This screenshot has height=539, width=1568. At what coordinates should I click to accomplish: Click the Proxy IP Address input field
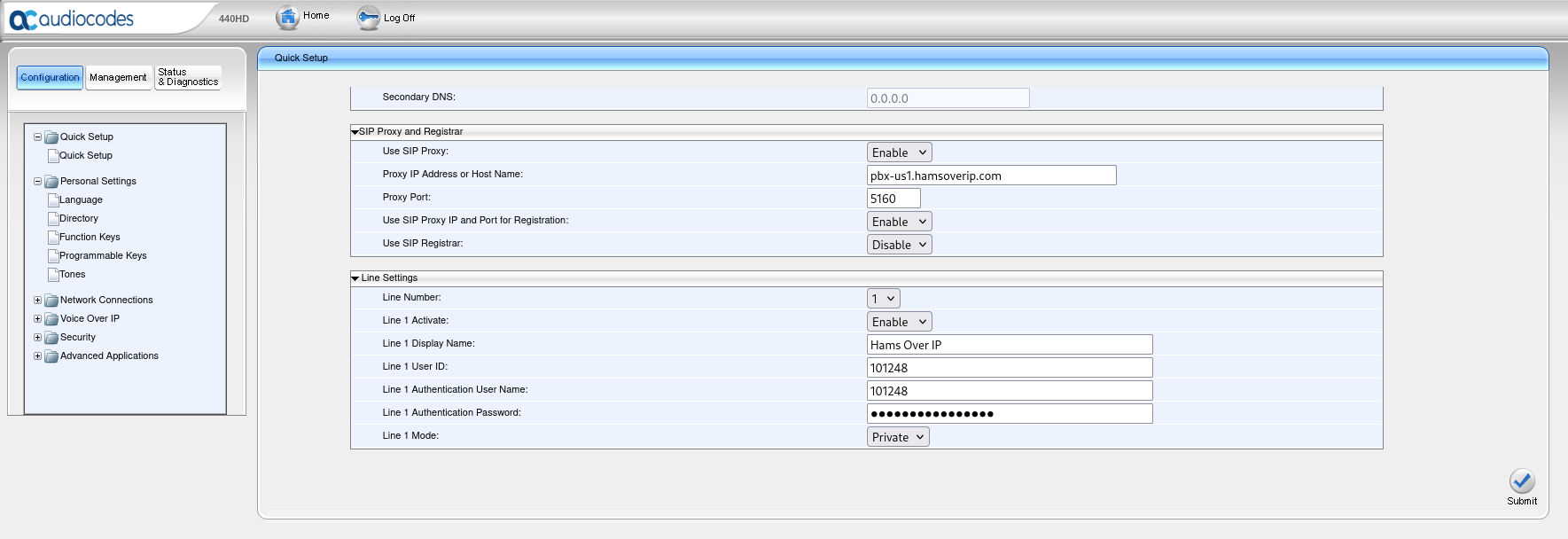click(x=991, y=176)
